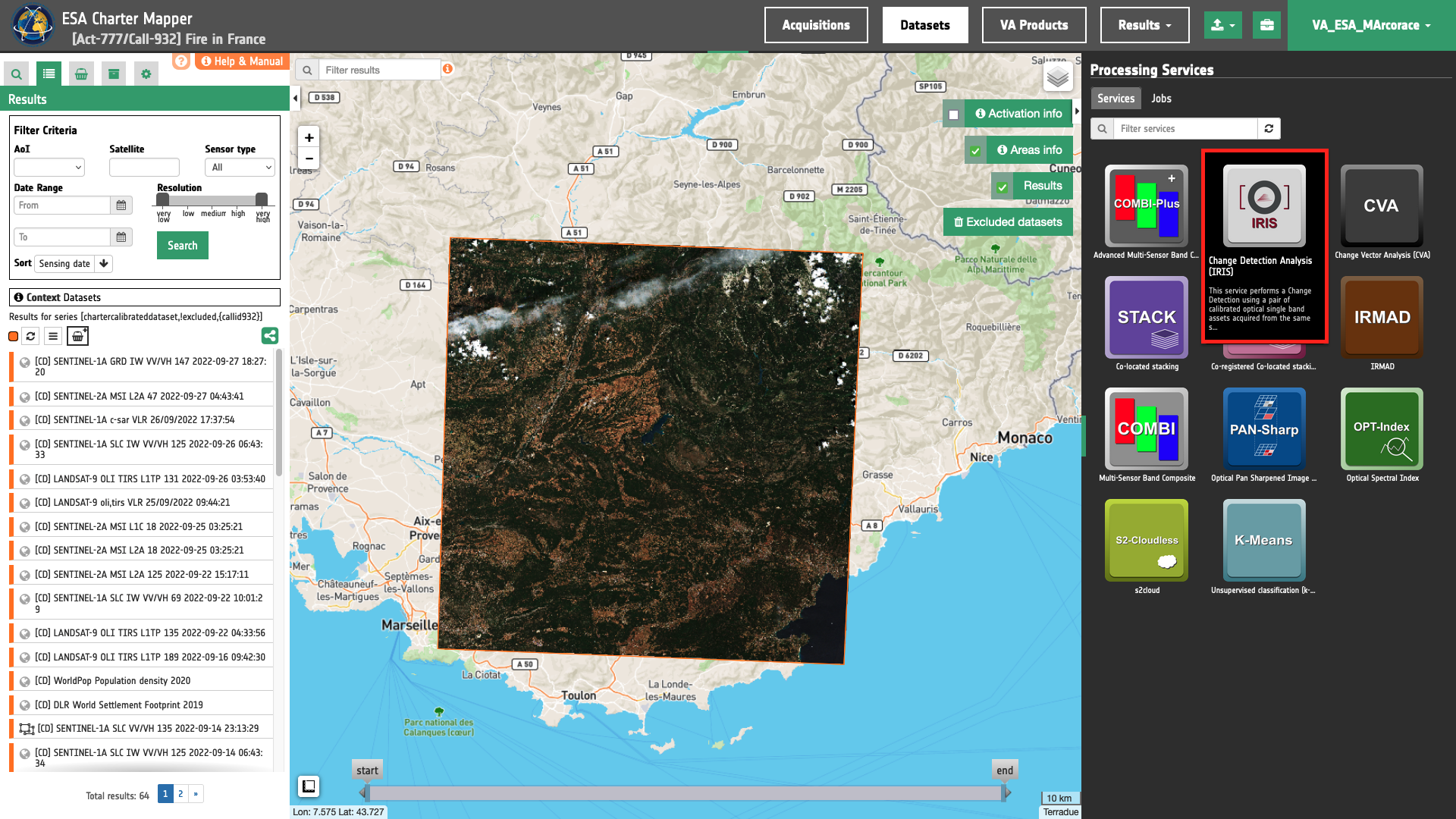This screenshot has width=1456, height=819.
Task: Select the PAN-Sharp service tile
Action: click(1264, 429)
